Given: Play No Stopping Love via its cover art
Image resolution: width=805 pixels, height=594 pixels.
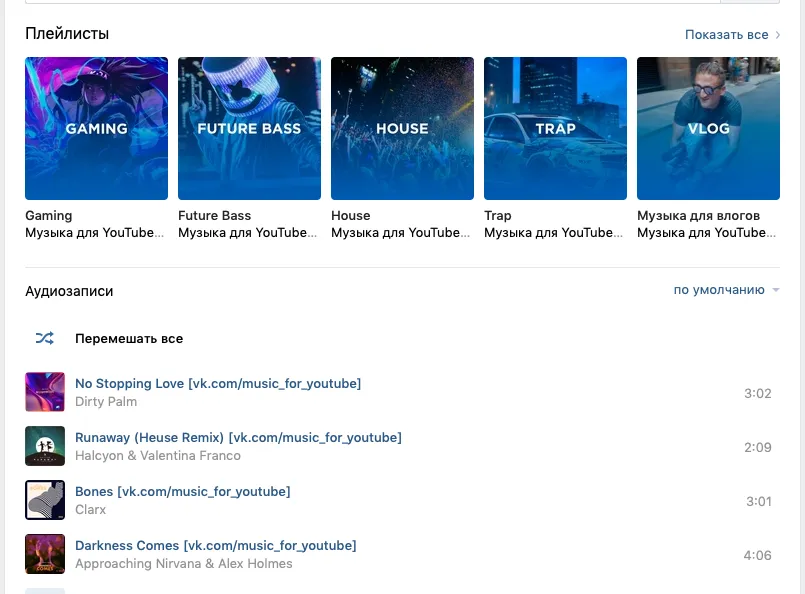Looking at the screenshot, I should pos(45,392).
